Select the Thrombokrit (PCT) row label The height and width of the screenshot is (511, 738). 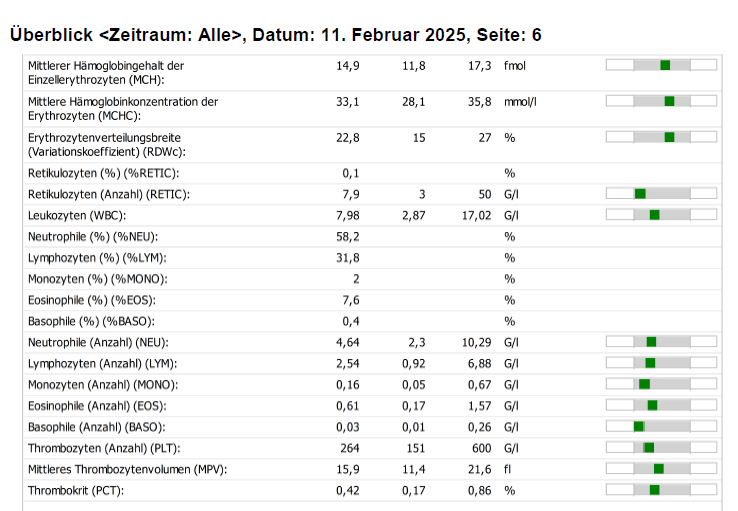[x=76, y=491]
